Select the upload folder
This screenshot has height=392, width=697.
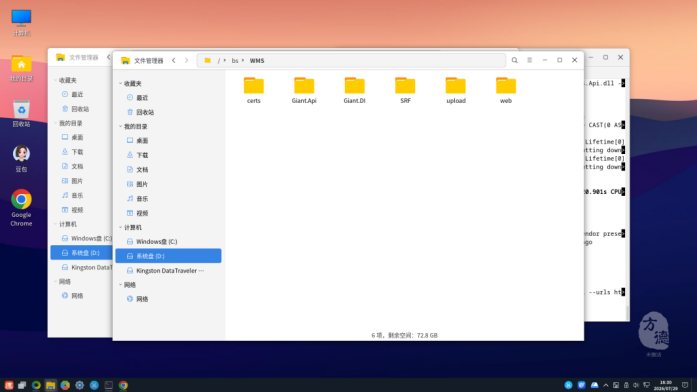click(x=456, y=90)
